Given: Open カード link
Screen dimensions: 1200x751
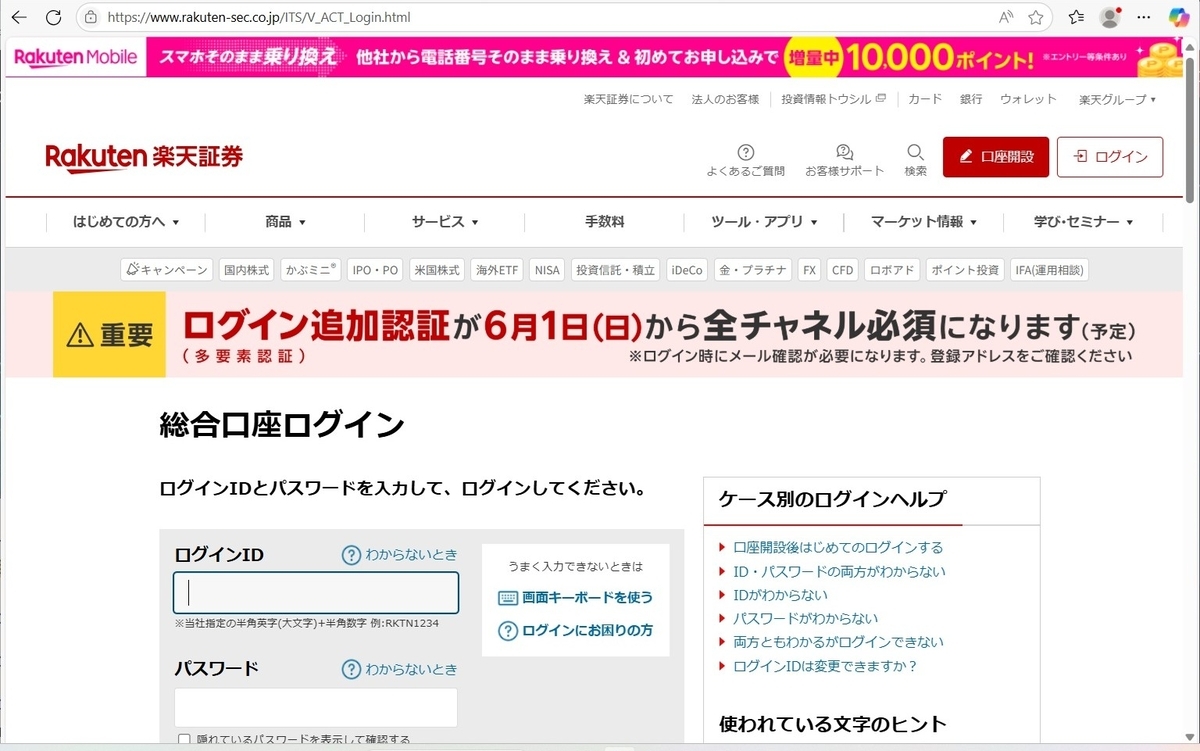Looking at the screenshot, I should pos(925,99).
